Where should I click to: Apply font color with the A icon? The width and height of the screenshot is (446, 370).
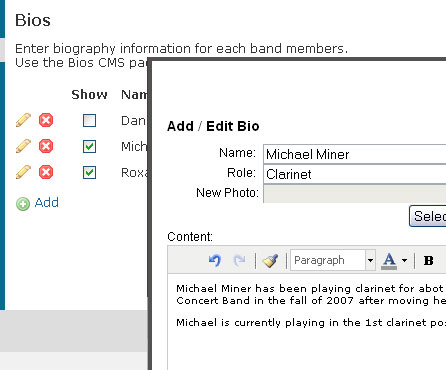(x=389, y=261)
